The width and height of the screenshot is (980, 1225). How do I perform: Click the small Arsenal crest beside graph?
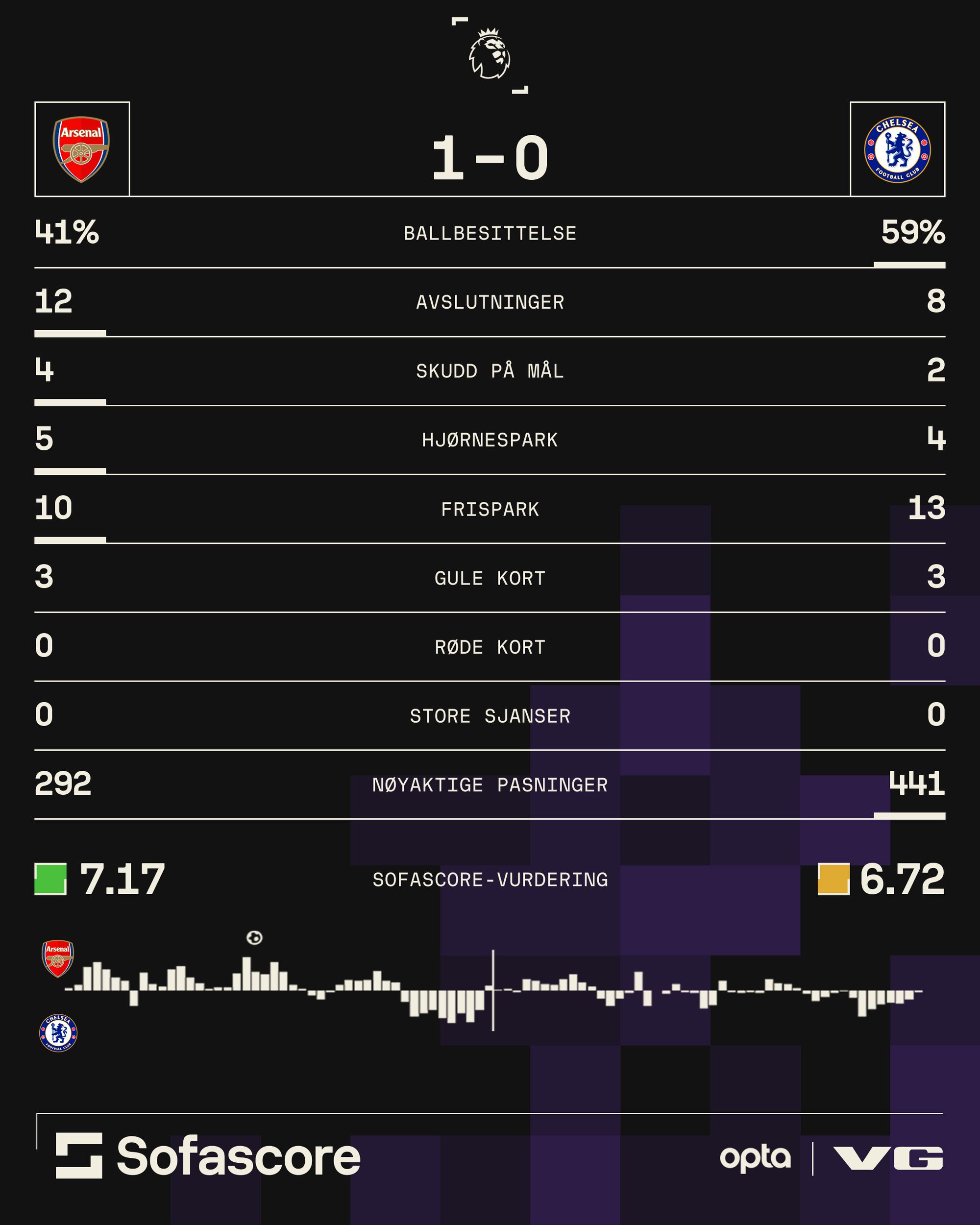[58, 958]
